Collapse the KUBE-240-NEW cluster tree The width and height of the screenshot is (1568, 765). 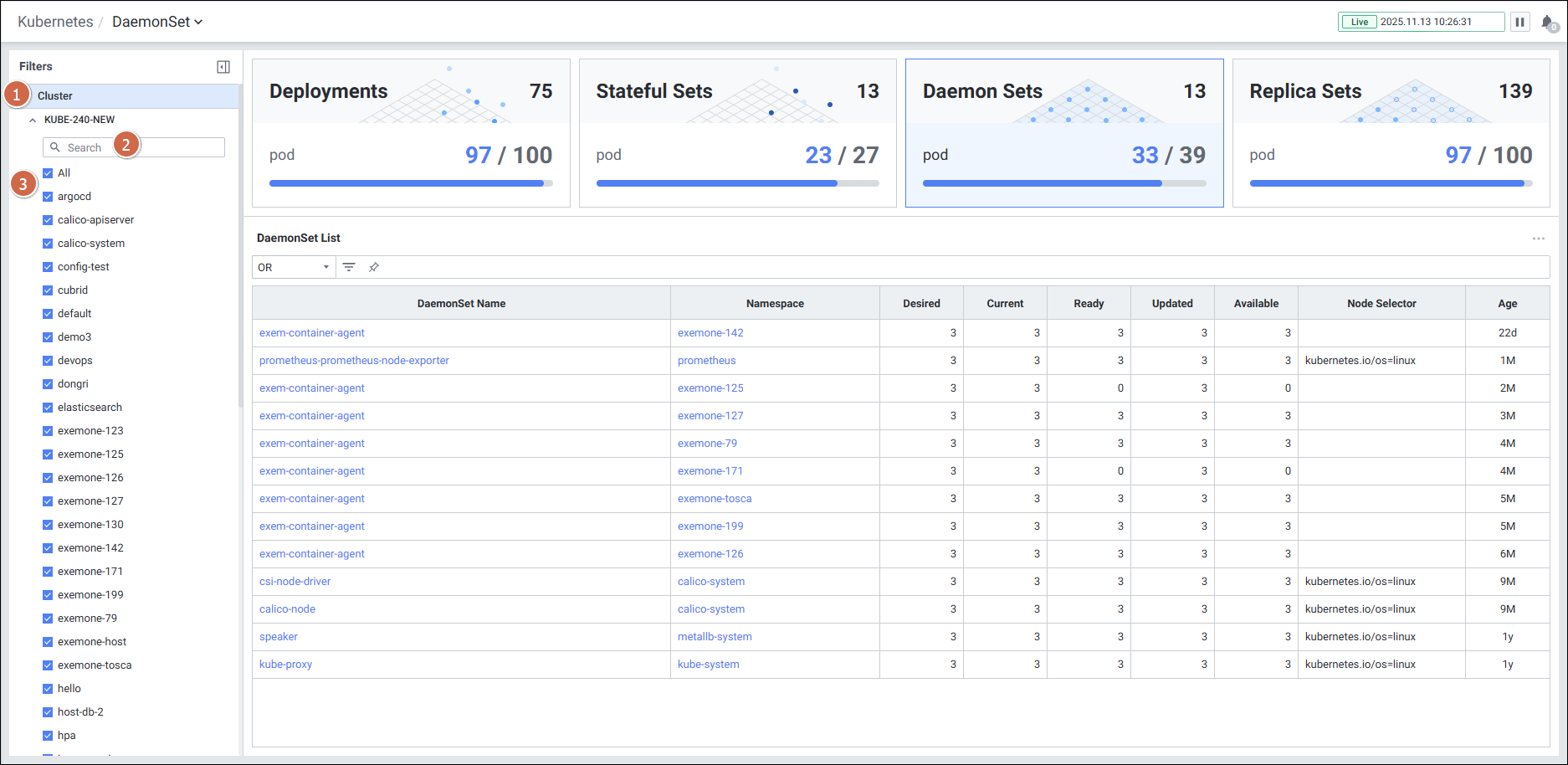[33, 120]
